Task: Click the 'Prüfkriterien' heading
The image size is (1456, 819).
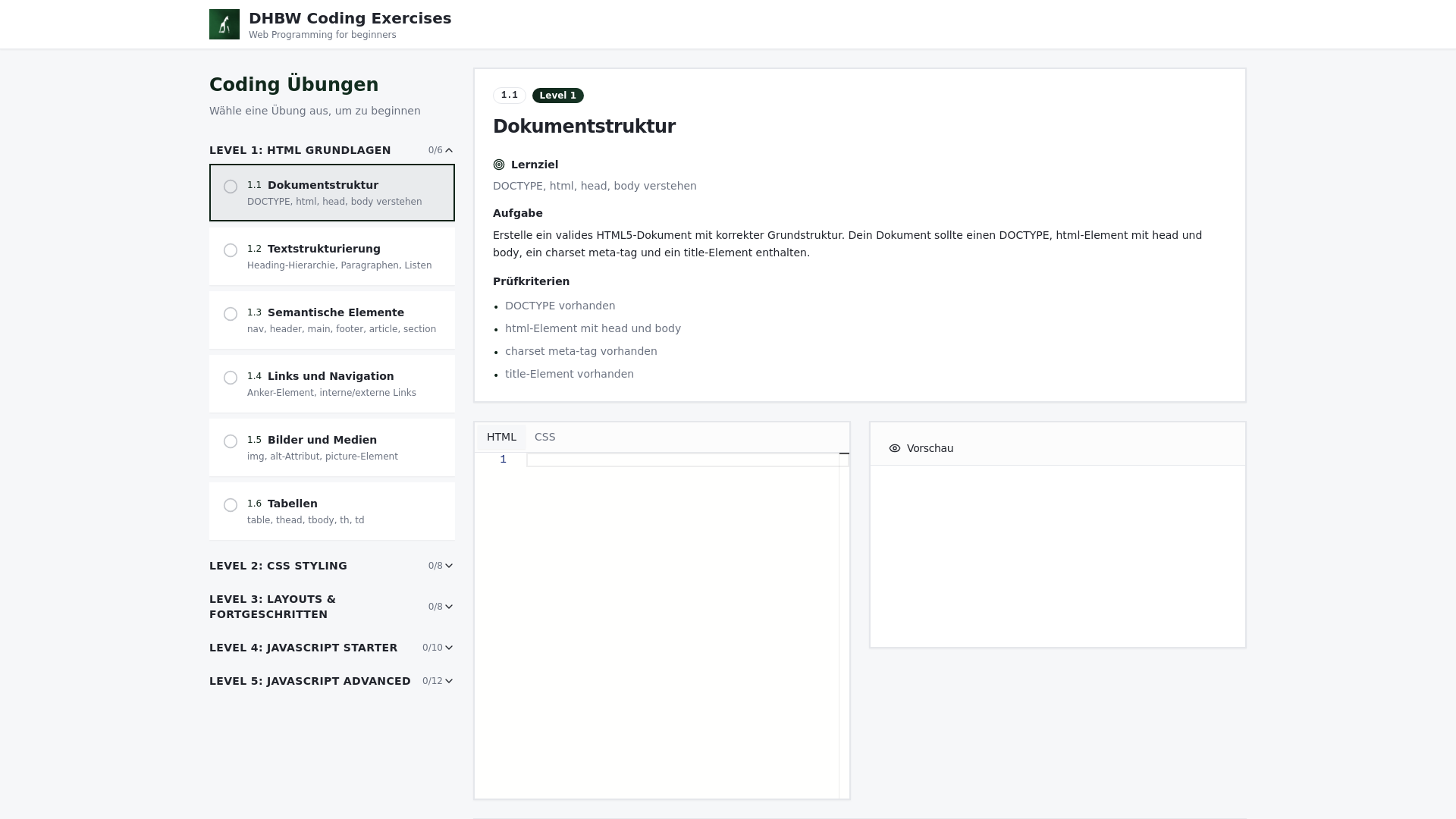Action: (531, 281)
